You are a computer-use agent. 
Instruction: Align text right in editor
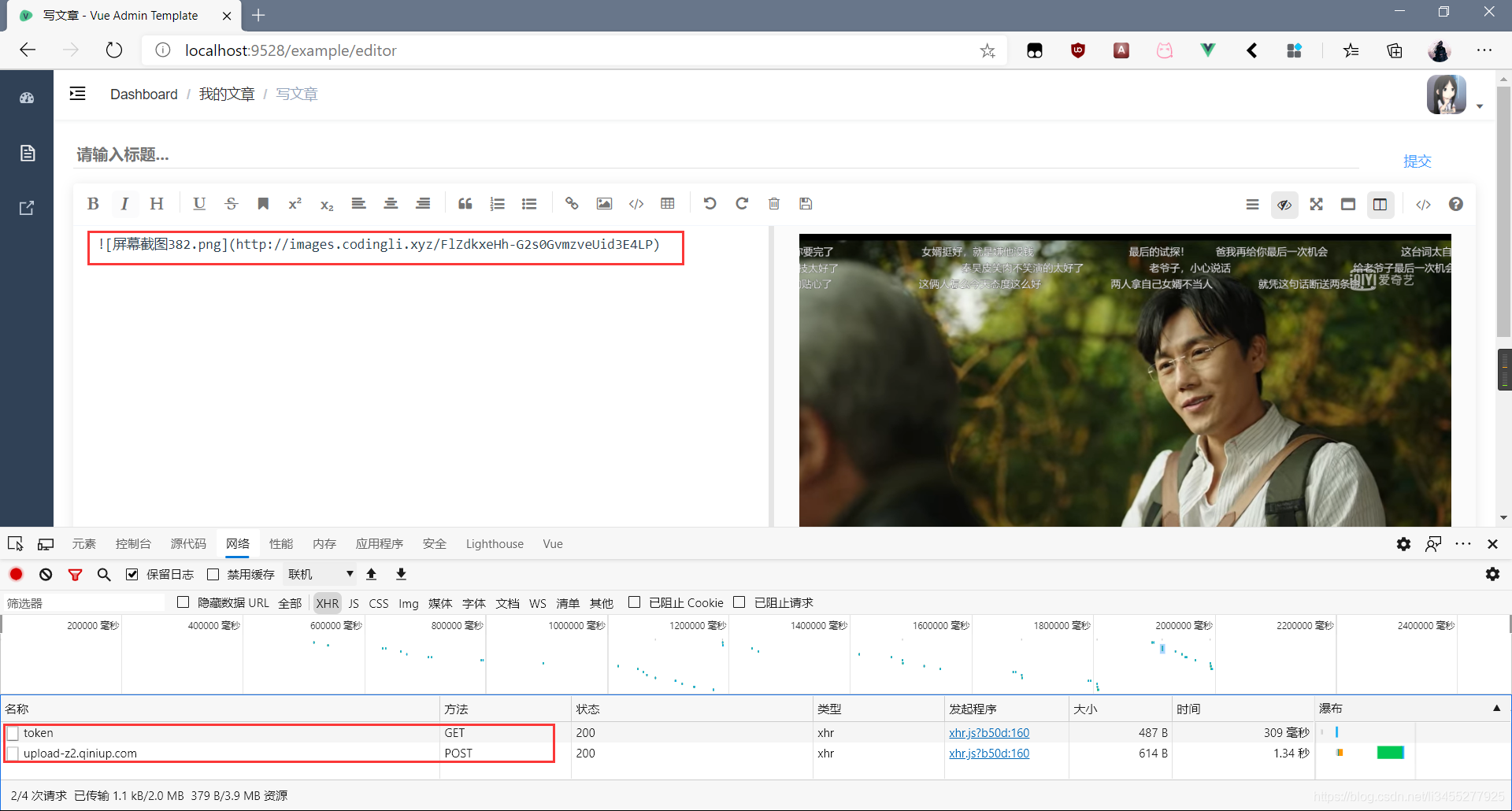[x=423, y=204]
